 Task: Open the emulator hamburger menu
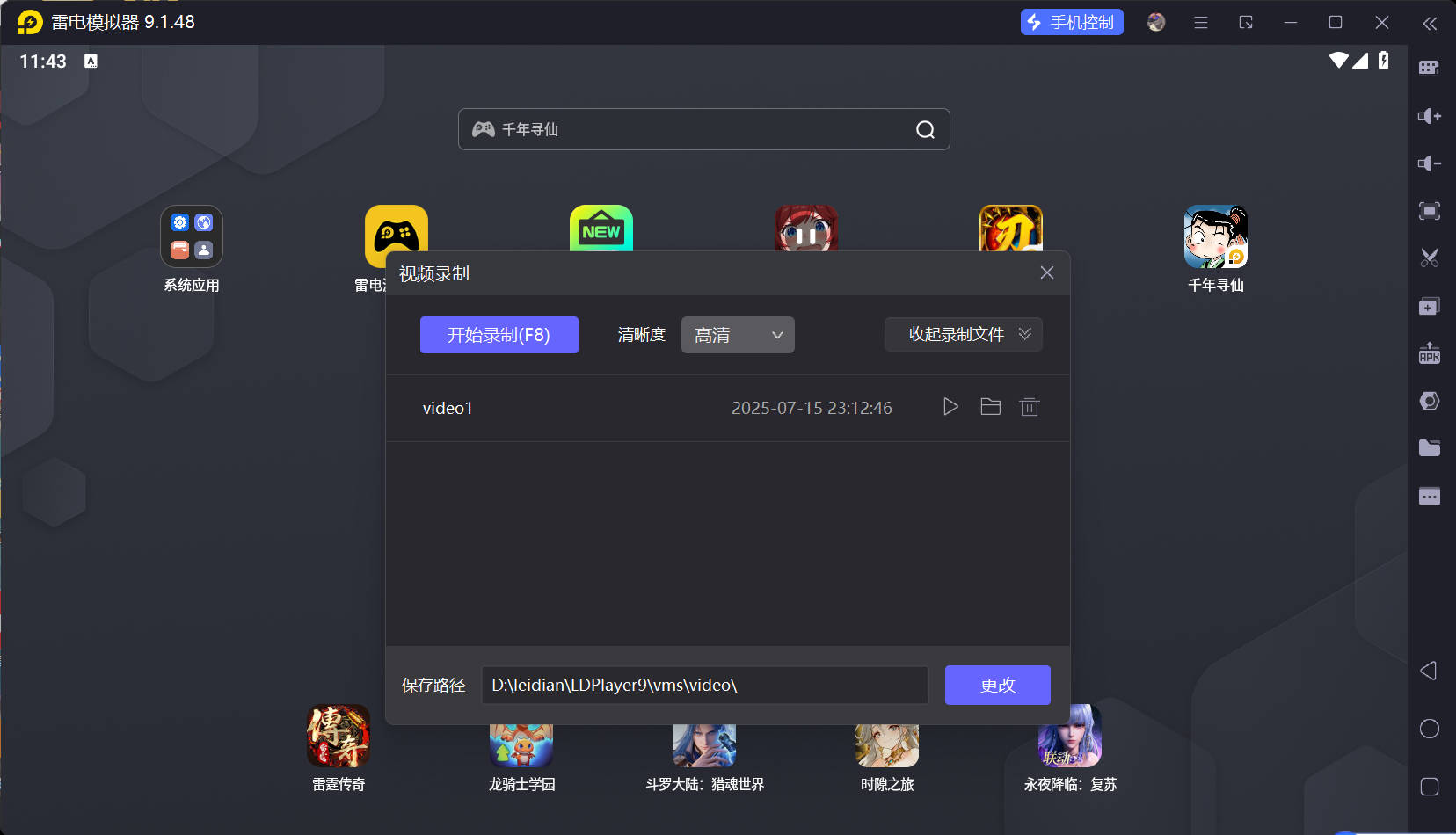[x=1201, y=22]
